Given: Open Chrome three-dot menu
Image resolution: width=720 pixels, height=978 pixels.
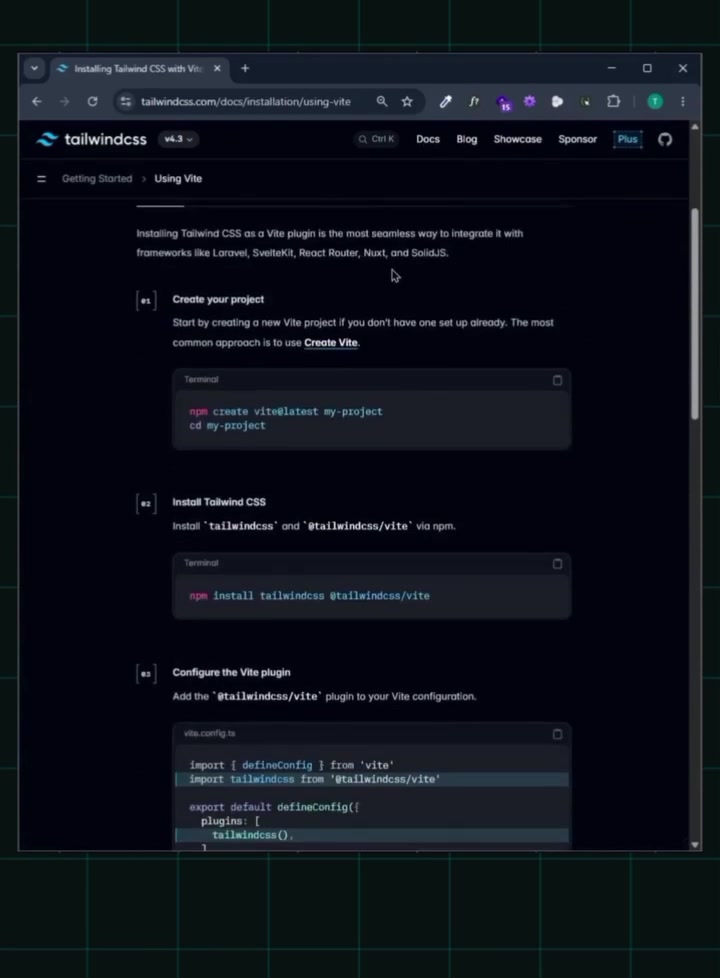Looking at the screenshot, I should click(x=683, y=101).
